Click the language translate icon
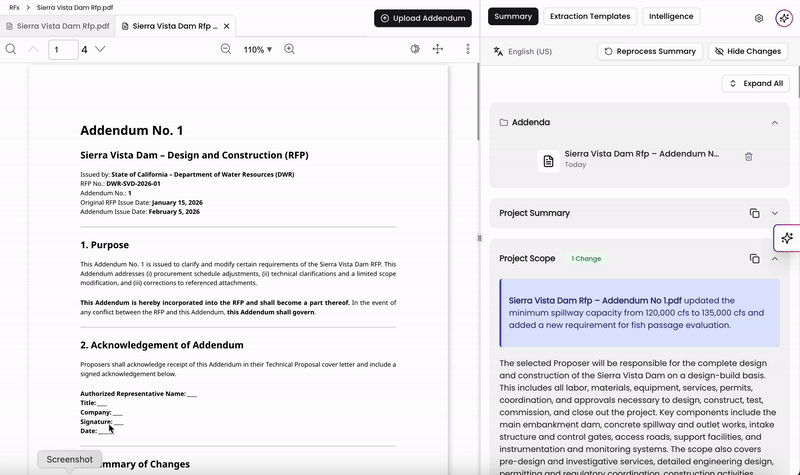This screenshot has width=800, height=475. pyautogui.click(x=498, y=51)
